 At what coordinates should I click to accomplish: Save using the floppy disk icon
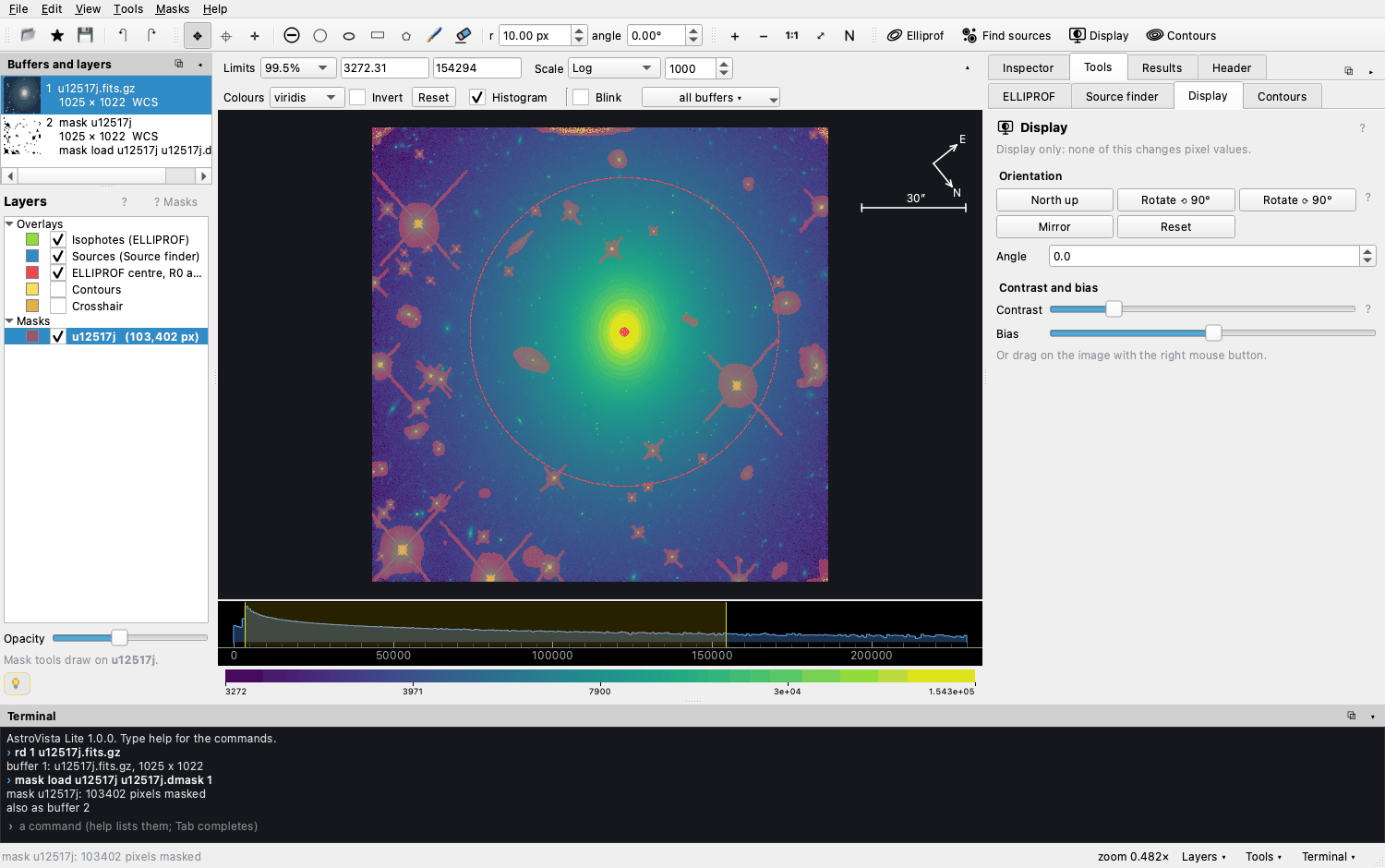[85, 35]
